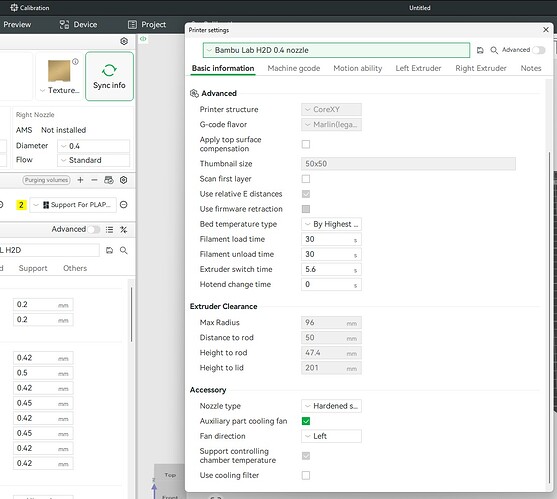Click the save icon next to H2D process preset
Screen dimensions: 557x499
click(x=109, y=250)
